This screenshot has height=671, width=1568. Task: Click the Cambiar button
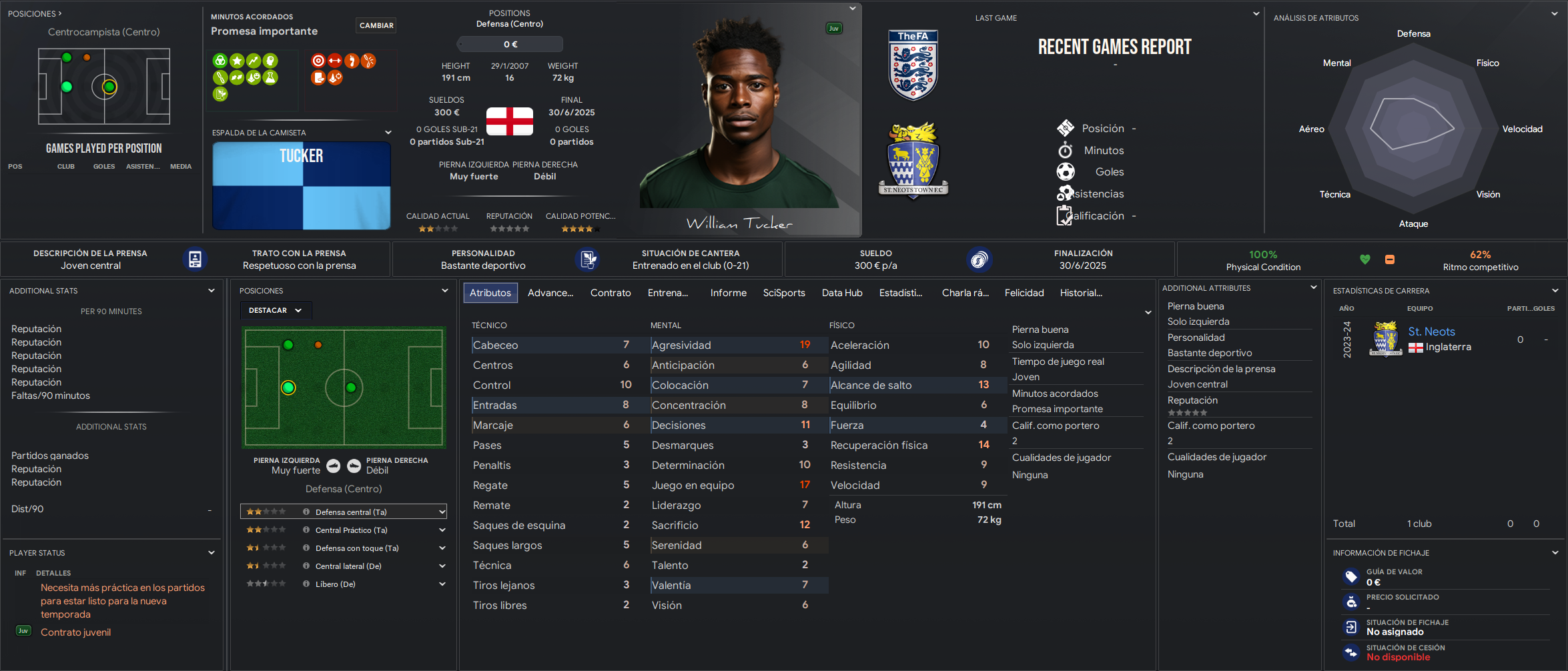[x=376, y=25]
